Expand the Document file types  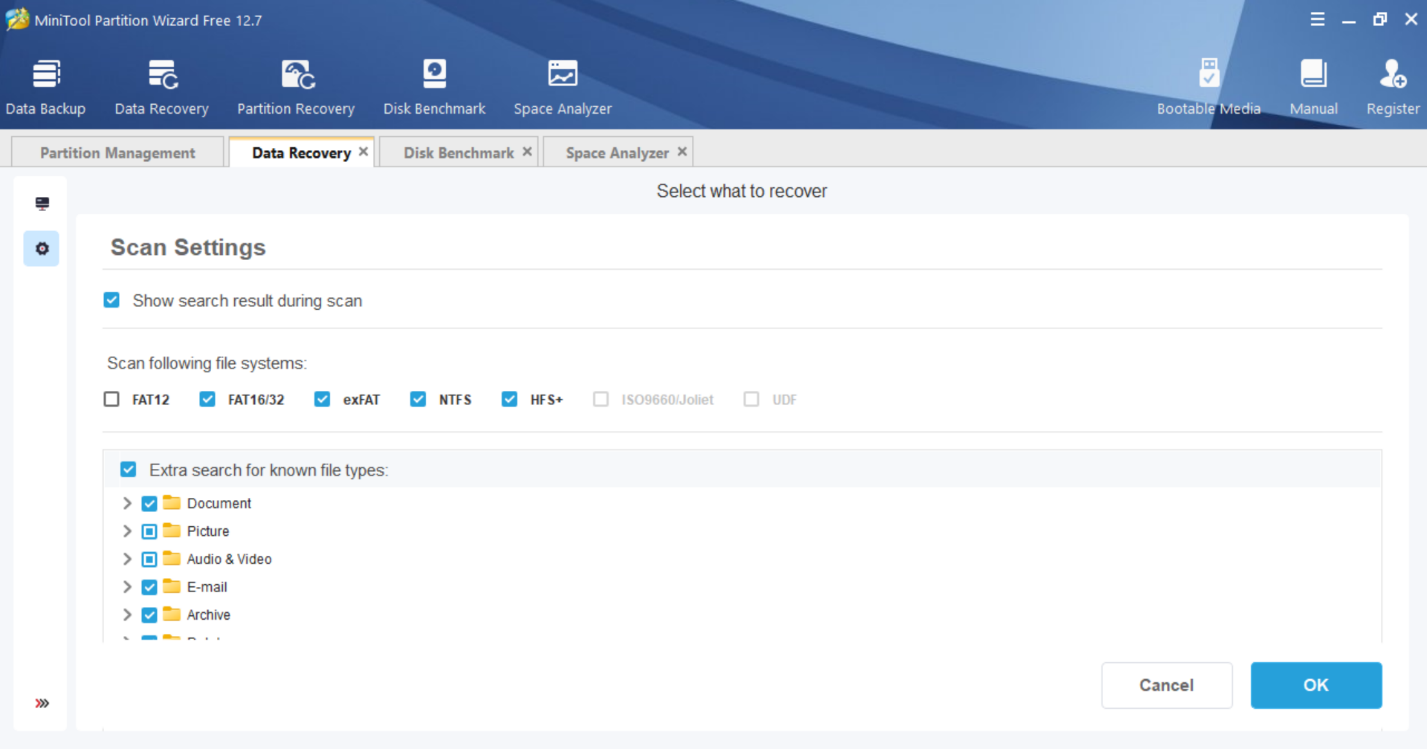click(x=127, y=503)
